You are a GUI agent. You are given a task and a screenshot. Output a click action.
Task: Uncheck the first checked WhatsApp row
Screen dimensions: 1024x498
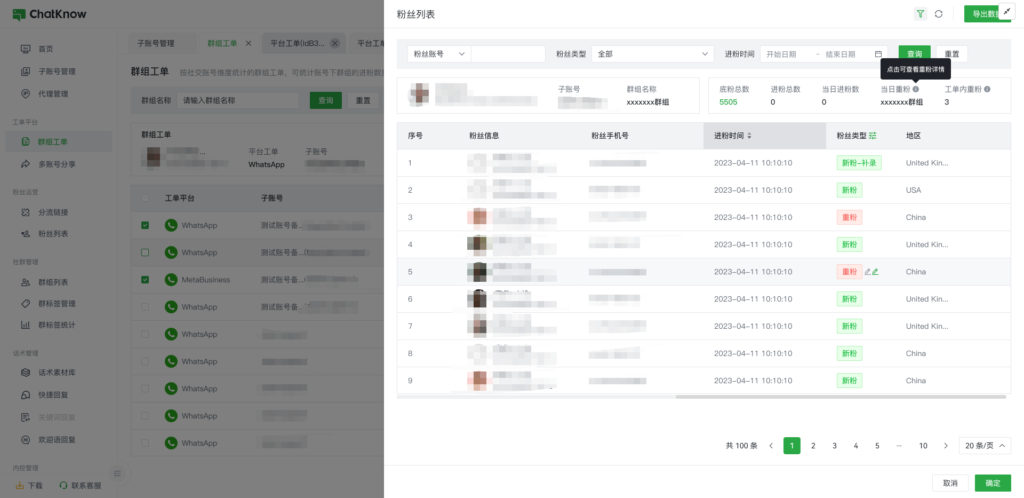click(x=145, y=225)
